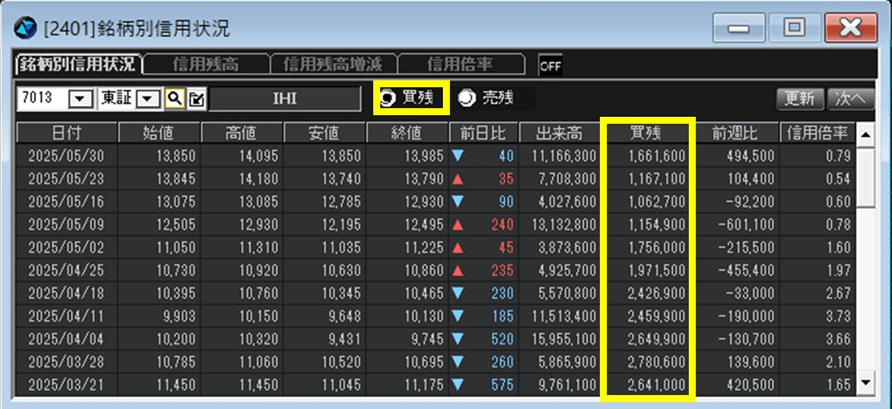This screenshot has height=409, width=892.
Task: Switch to 信用残高 tab
Action: click(206, 64)
